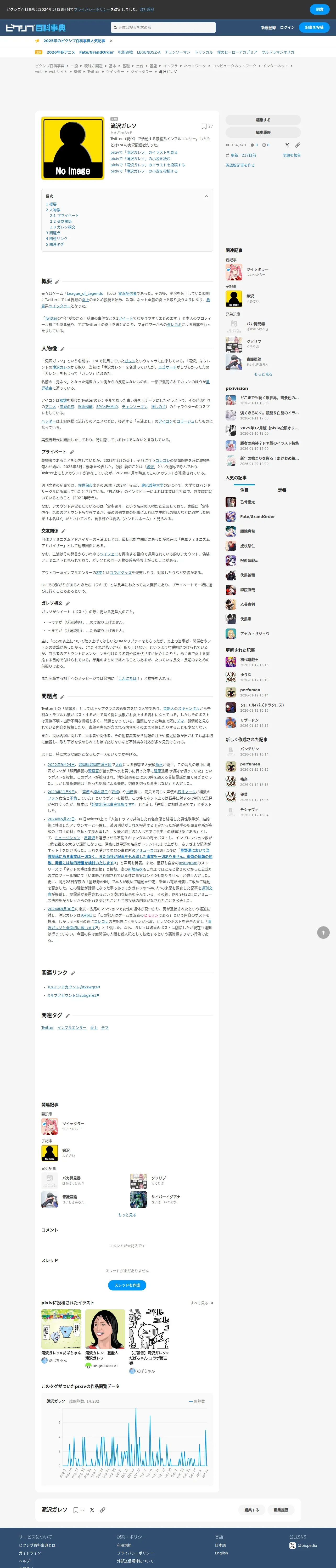This screenshot has height=1568, width=336.
Task: Share the article on X from the sidebar
Action: [x=287, y=145]
